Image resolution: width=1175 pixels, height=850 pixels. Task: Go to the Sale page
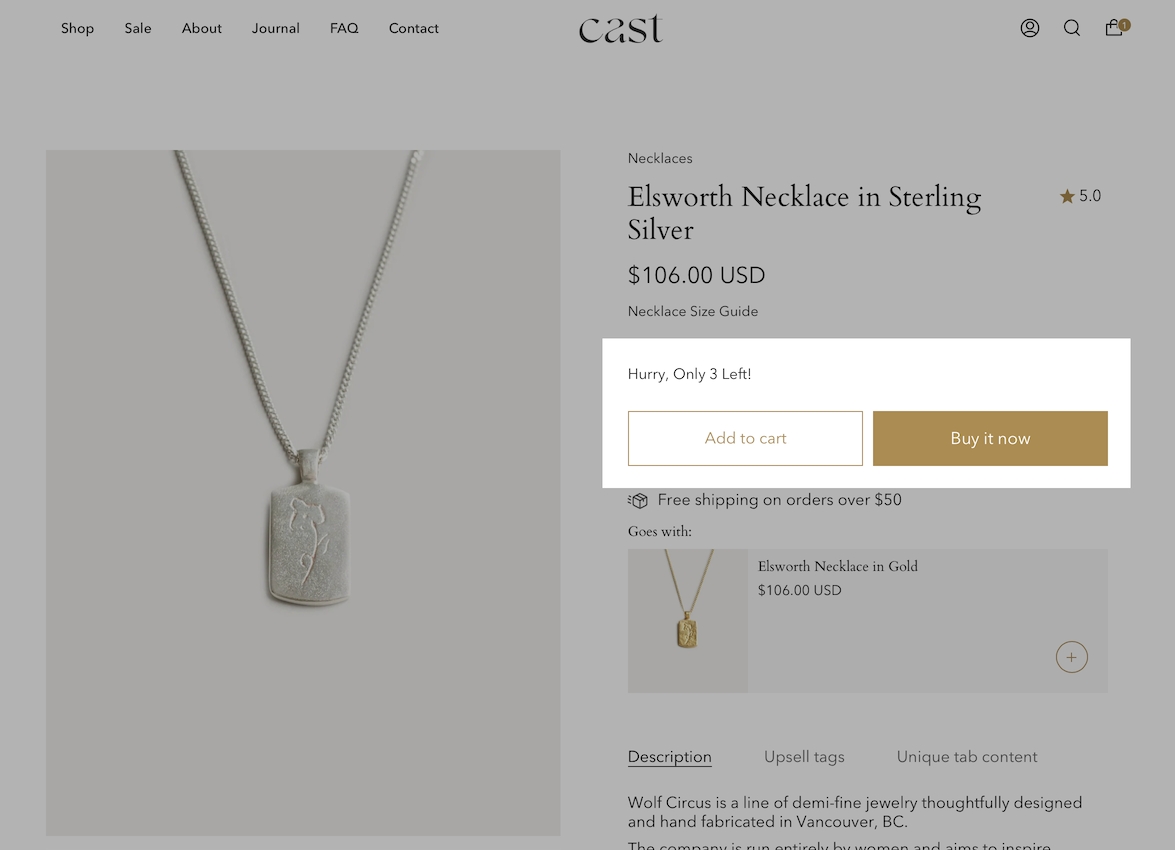coord(138,28)
